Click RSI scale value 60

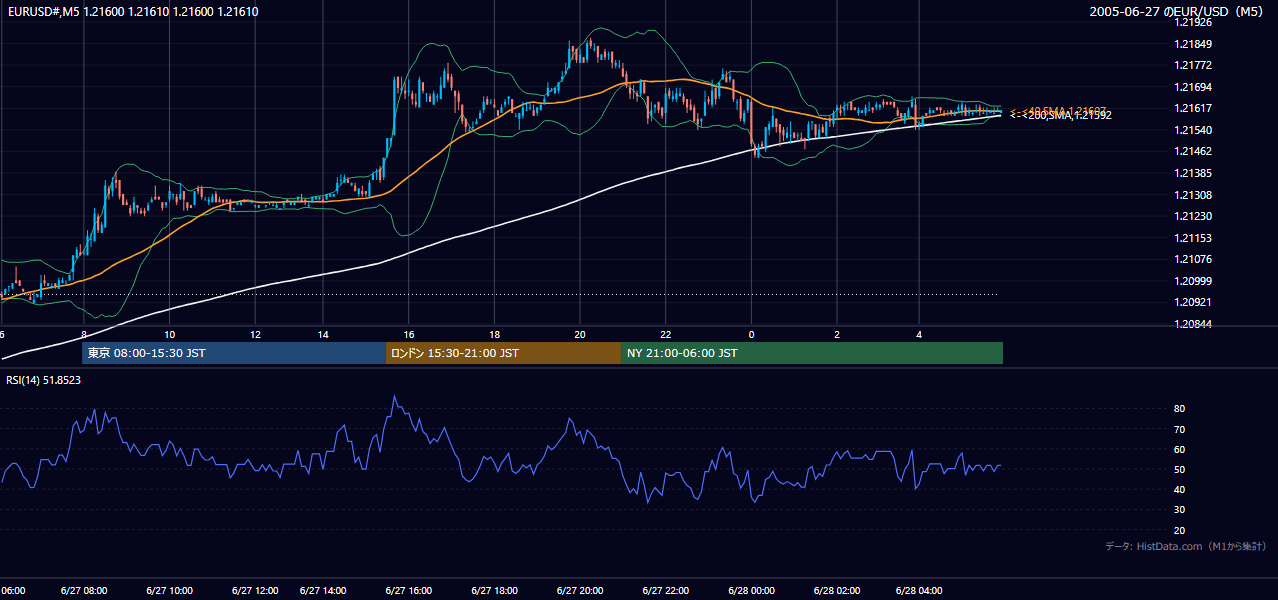(x=1180, y=449)
